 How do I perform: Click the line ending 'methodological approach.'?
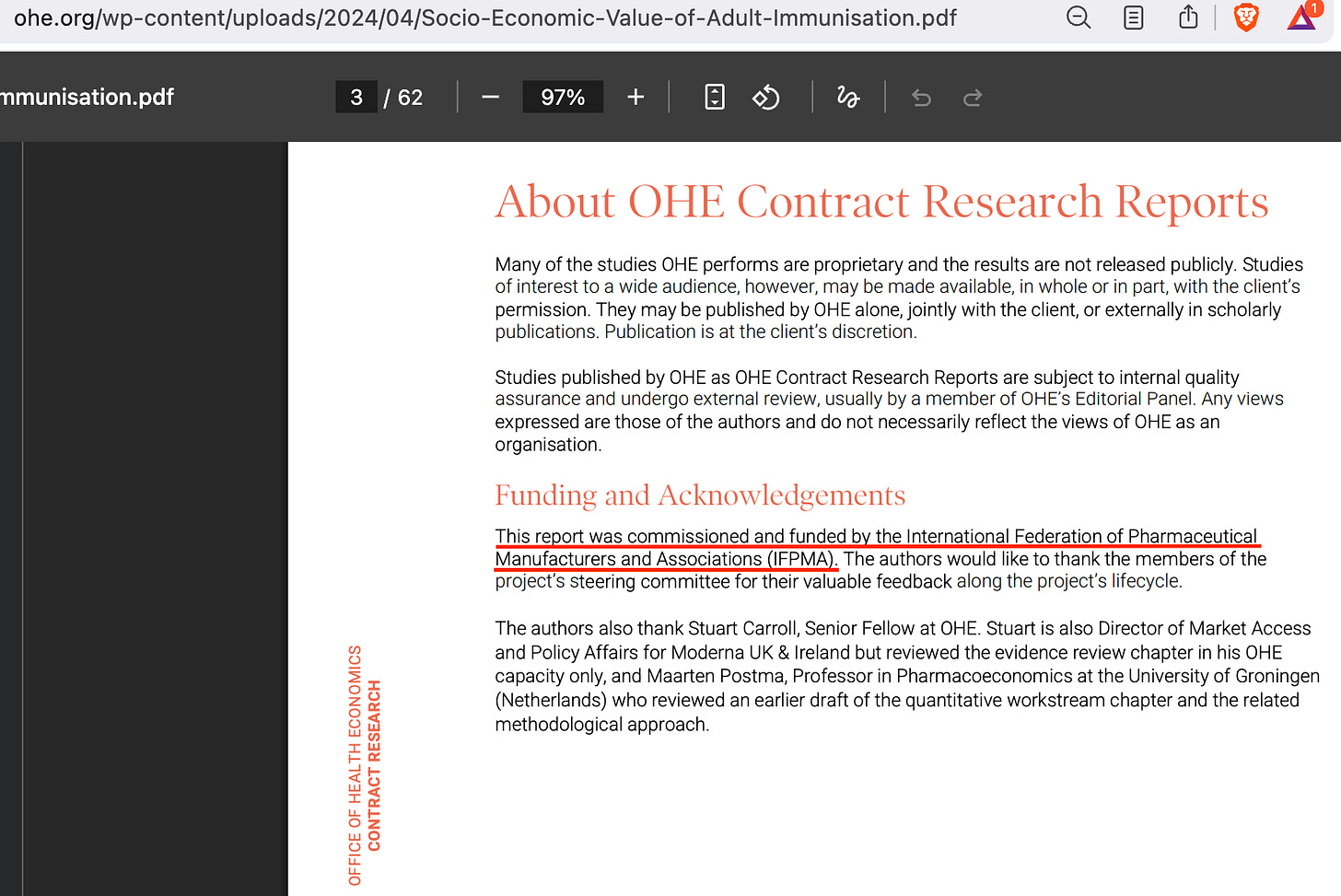pos(602,725)
